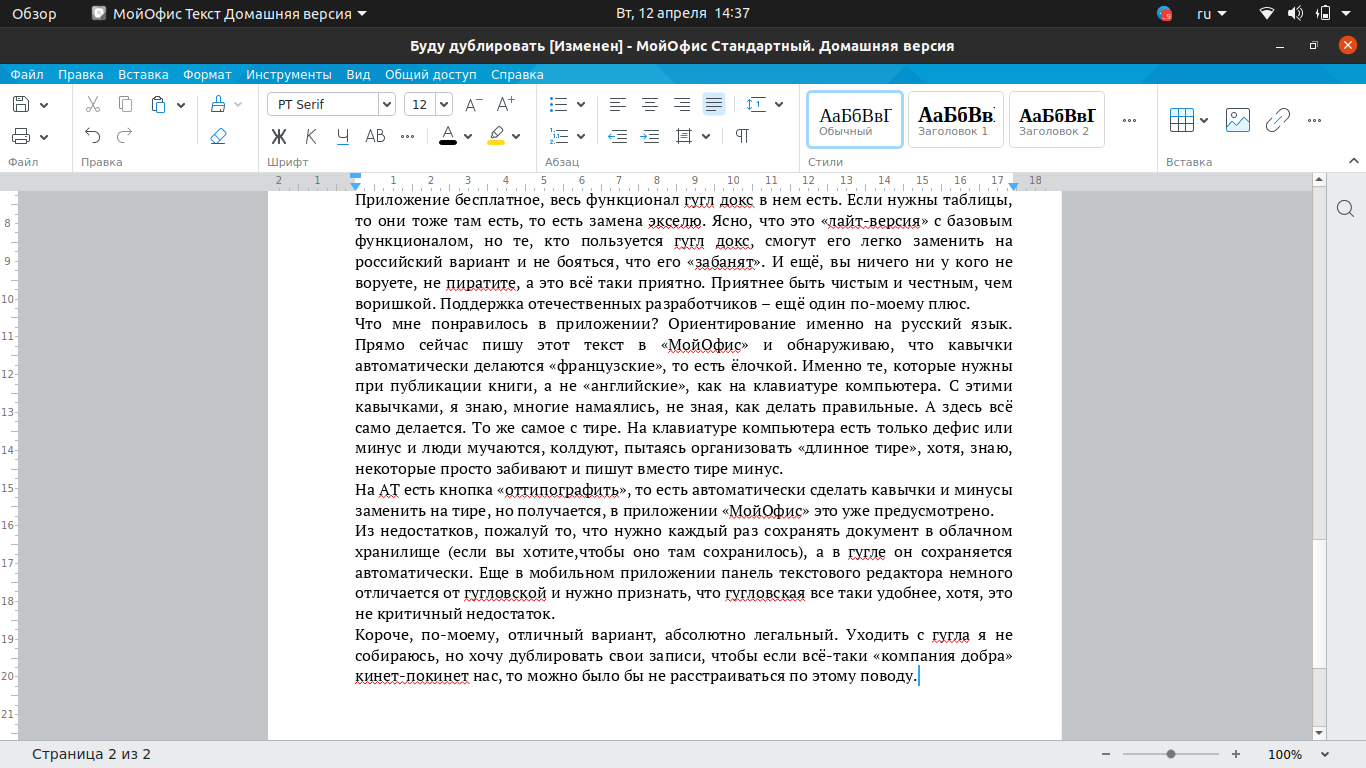Undo the last action
The image size is (1366, 768).
(93, 136)
